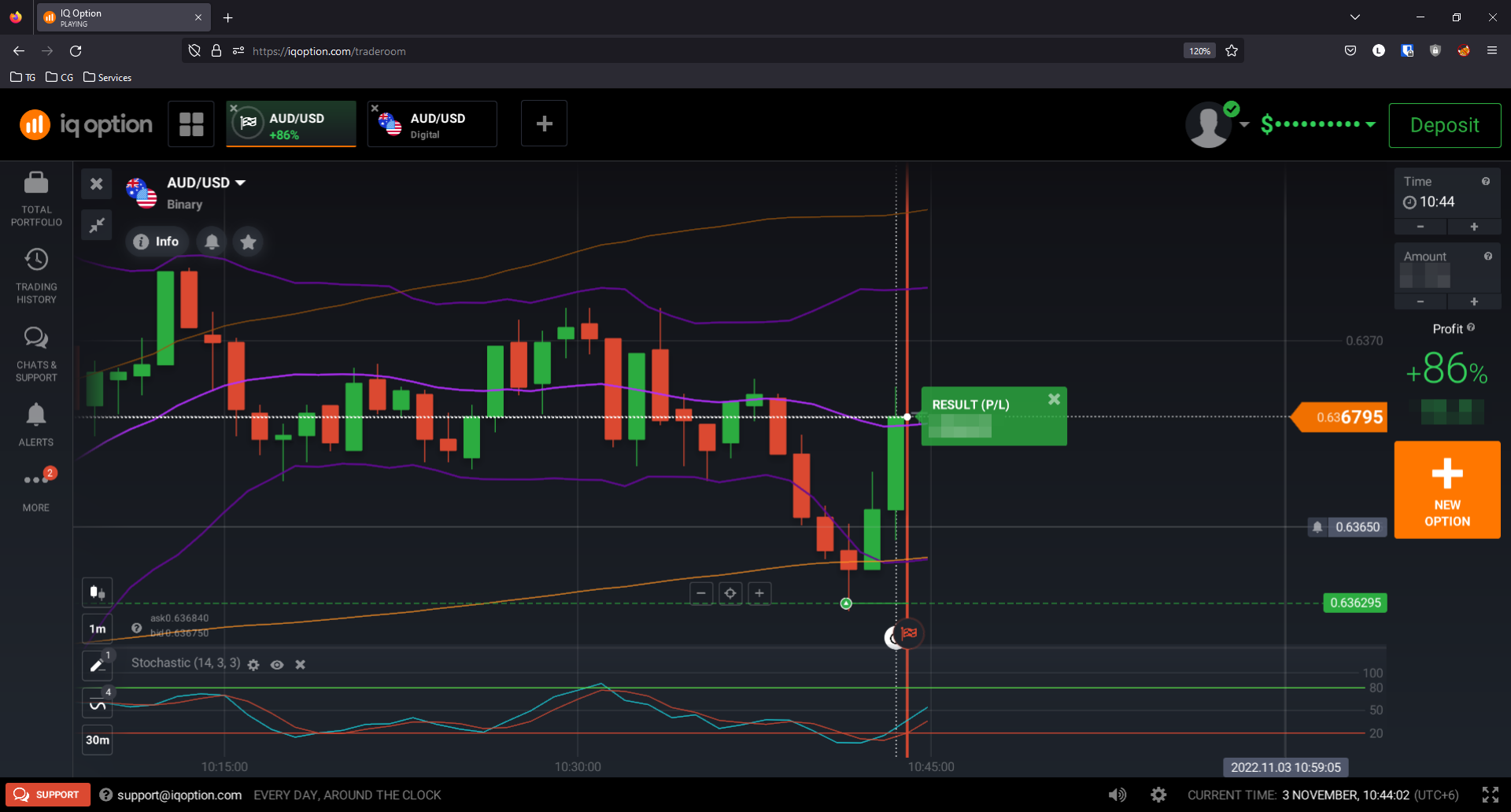The width and height of the screenshot is (1511, 812).
Task: Open settings gear in bottom bar
Action: pyautogui.click(x=1158, y=795)
